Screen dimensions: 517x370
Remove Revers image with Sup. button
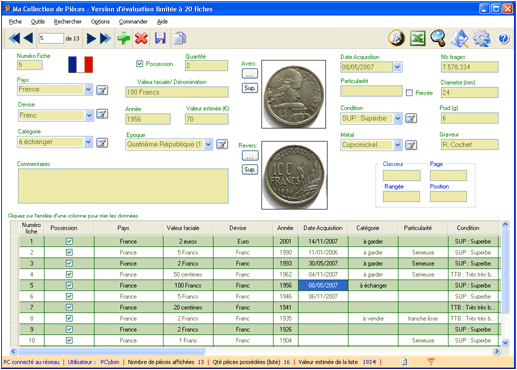pyautogui.click(x=250, y=170)
